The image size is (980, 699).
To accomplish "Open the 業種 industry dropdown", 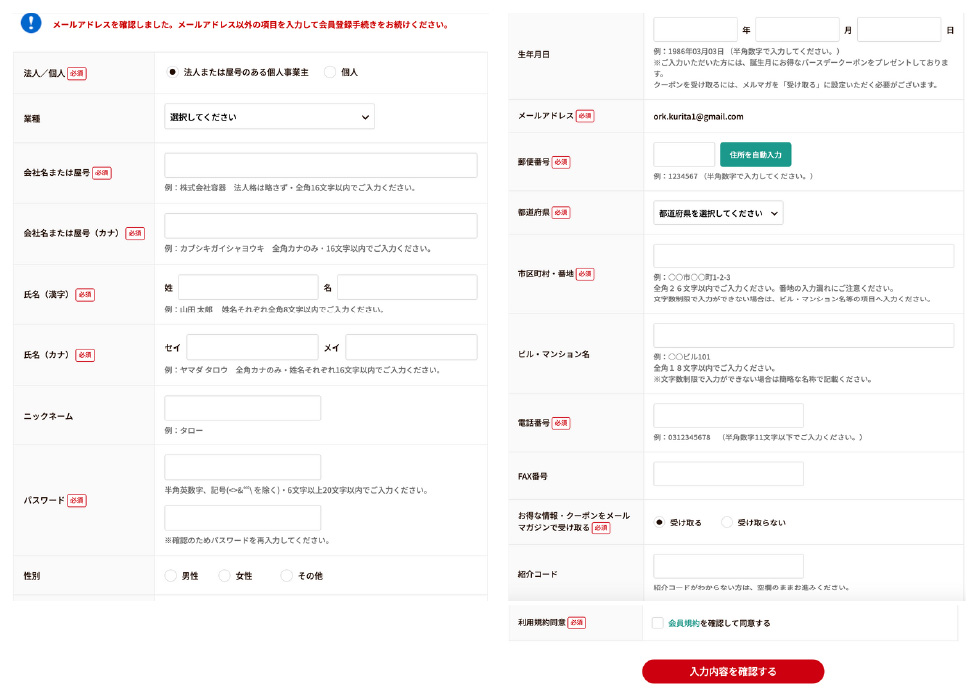I will coord(269,116).
